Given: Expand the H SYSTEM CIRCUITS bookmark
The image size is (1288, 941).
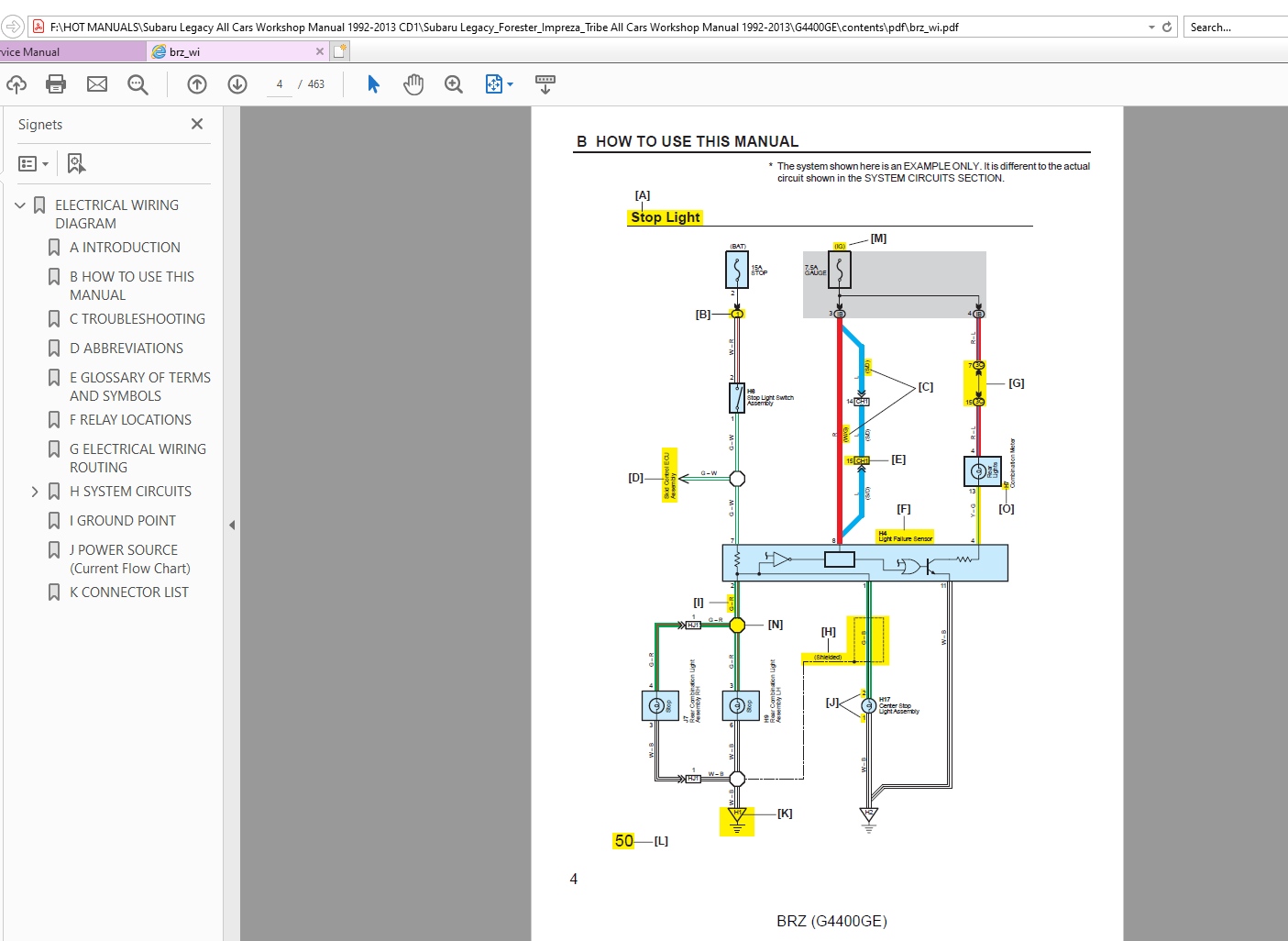Looking at the screenshot, I should [35, 492].
